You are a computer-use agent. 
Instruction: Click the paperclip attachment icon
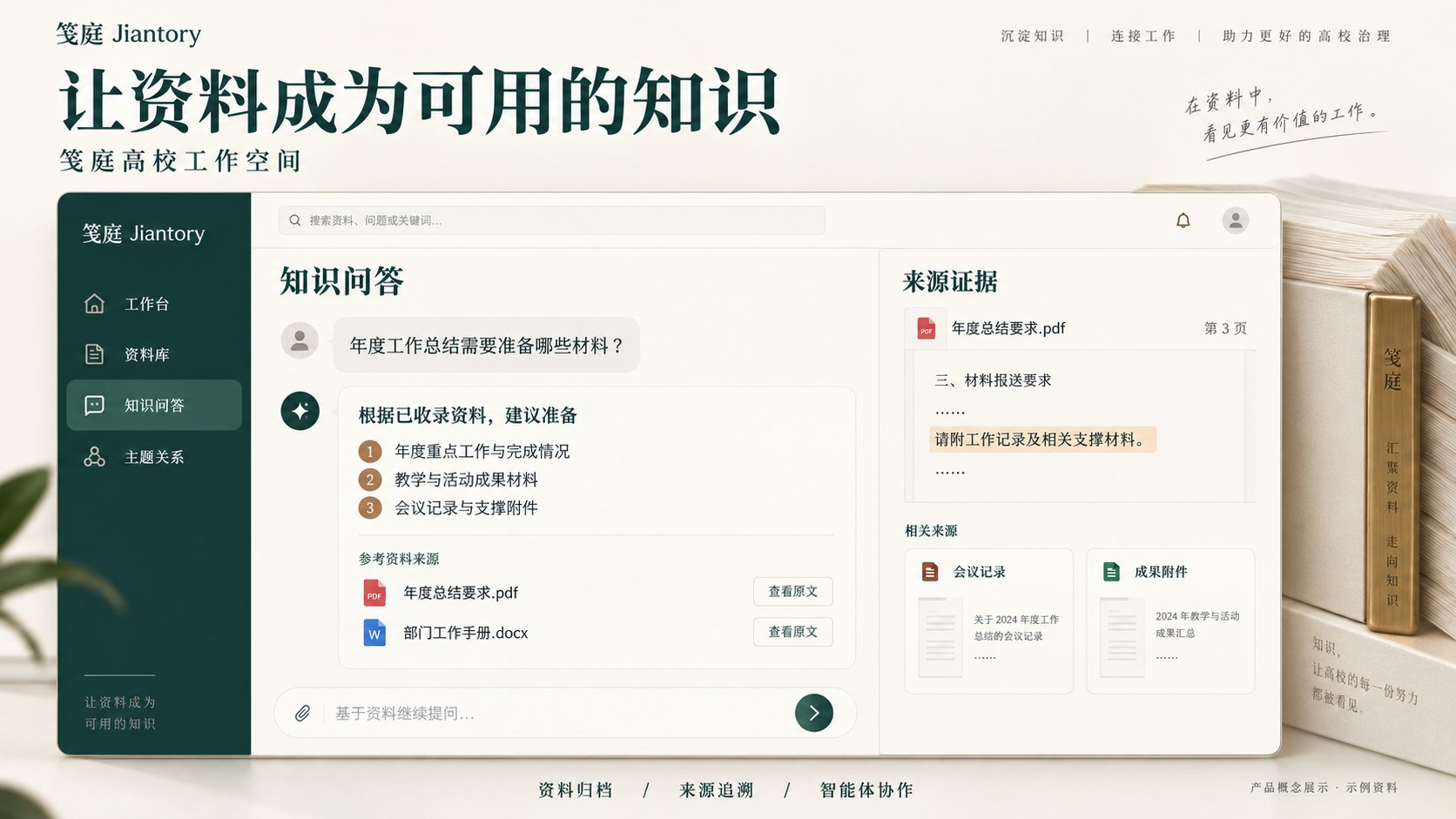coord(302,714)
